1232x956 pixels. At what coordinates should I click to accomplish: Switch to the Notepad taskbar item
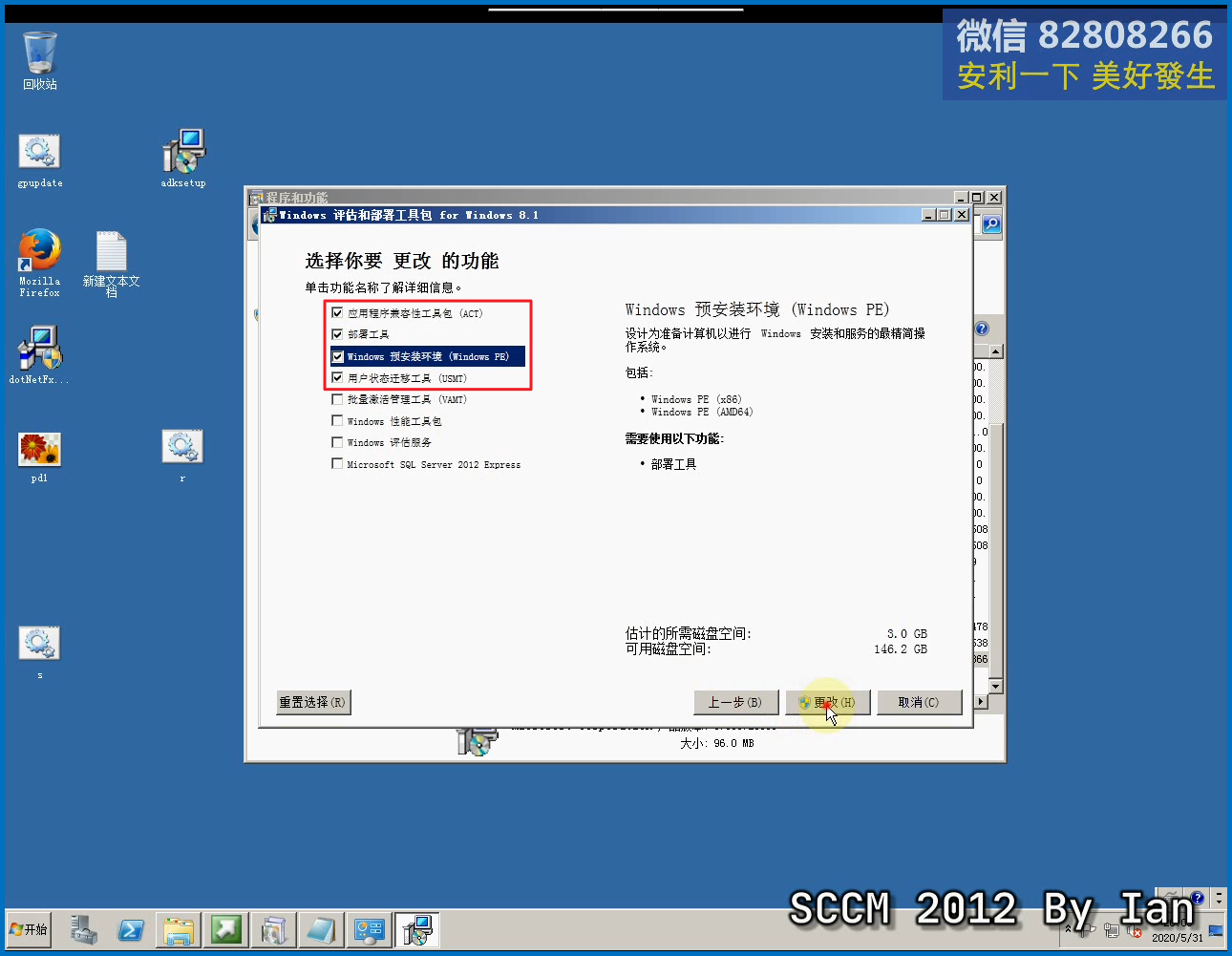pyautogui.click(x=321, y=929)
